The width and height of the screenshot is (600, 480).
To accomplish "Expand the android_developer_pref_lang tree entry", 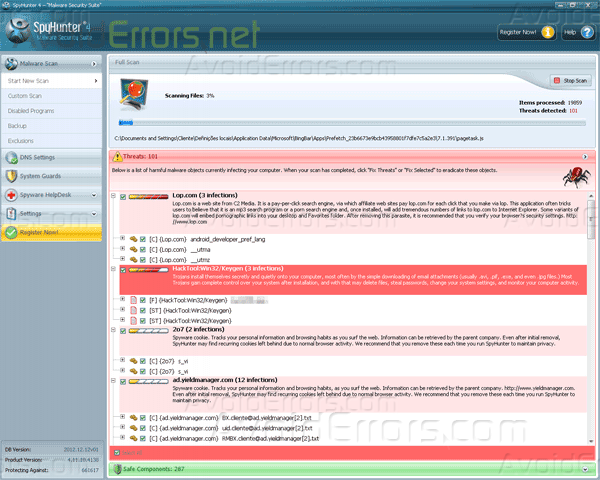I will [x=122, y=238].
